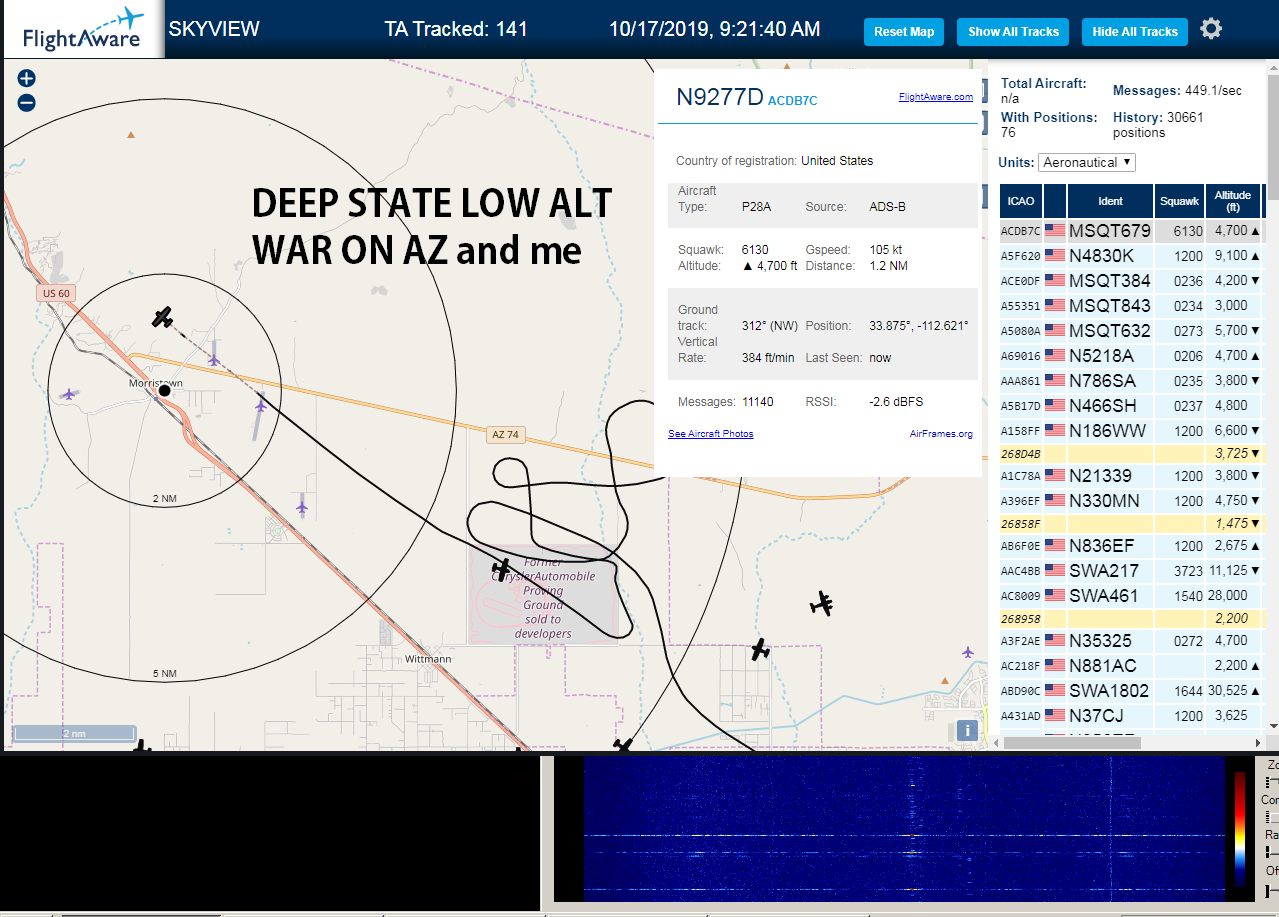Viewport: 1279px width, 917px height.
Task: Select N35325 row in aircraft table
Action: tap(1131, 641)
